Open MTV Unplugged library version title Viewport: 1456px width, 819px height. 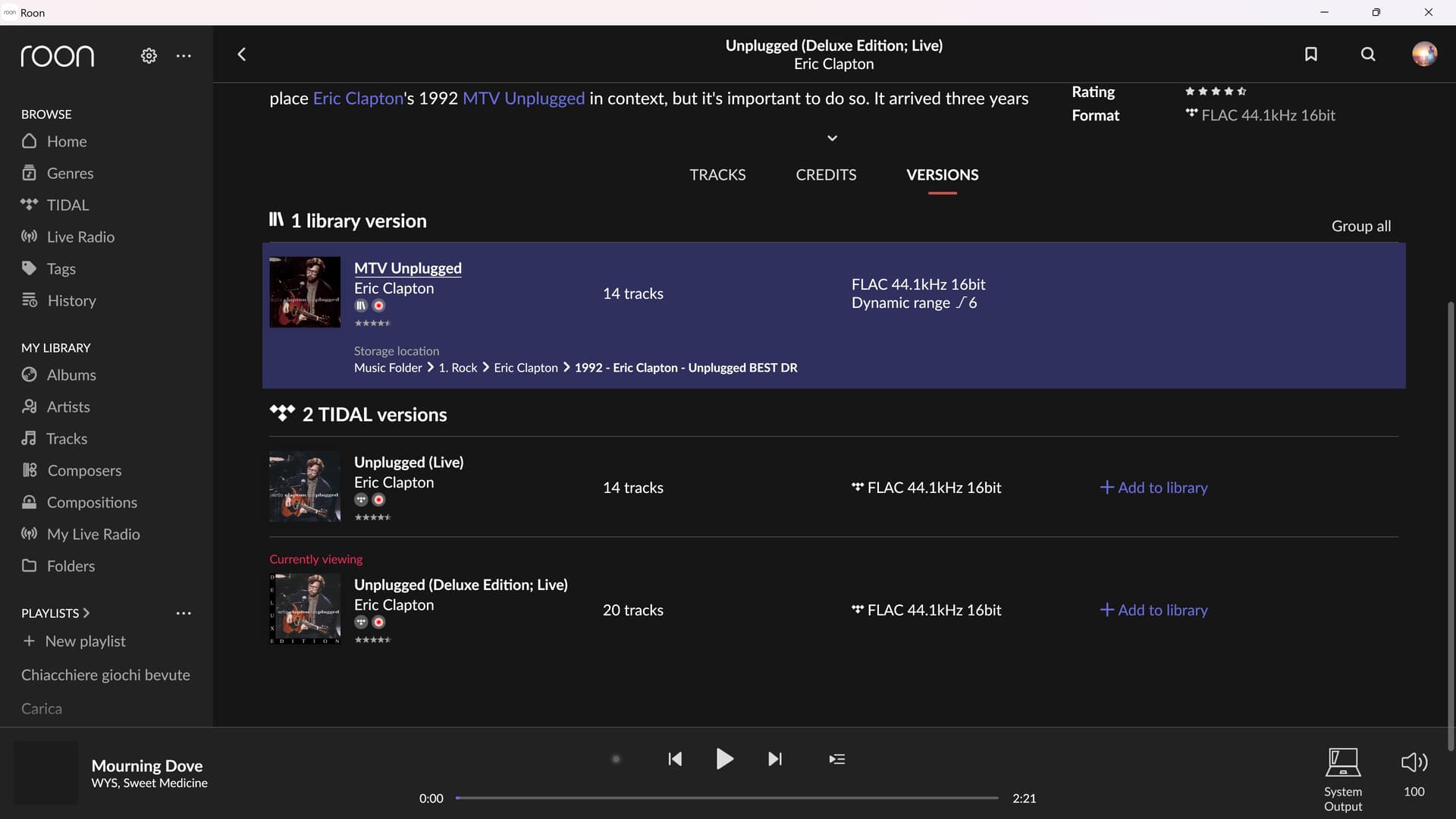click(408, 268)
